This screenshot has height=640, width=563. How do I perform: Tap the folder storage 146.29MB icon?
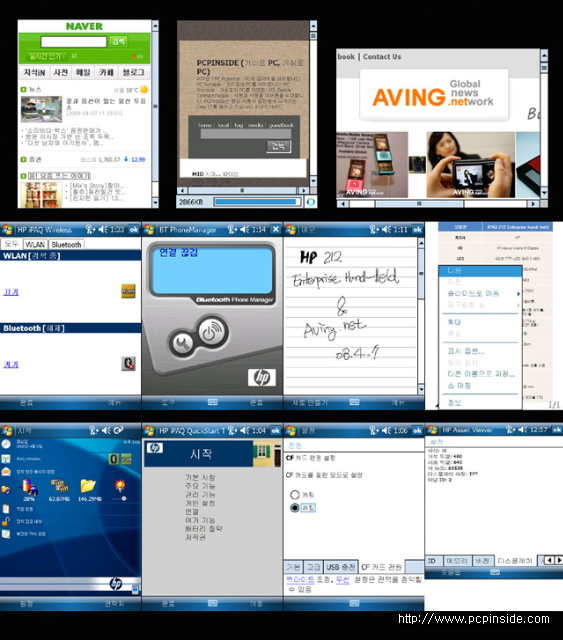[88, 486]
